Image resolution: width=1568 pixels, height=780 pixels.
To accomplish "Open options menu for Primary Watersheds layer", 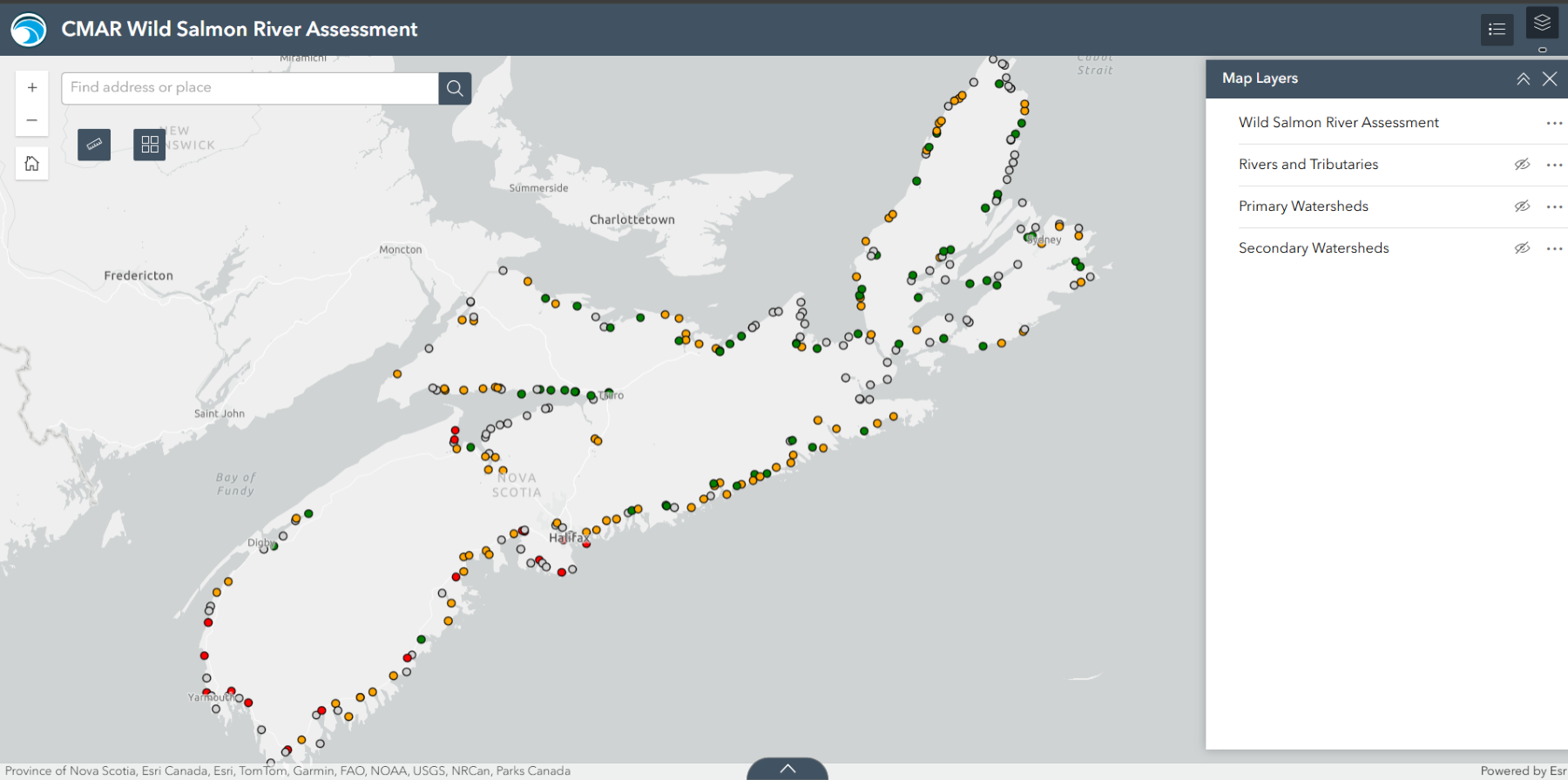I will pyautogui.click(x=1554, y=207).
